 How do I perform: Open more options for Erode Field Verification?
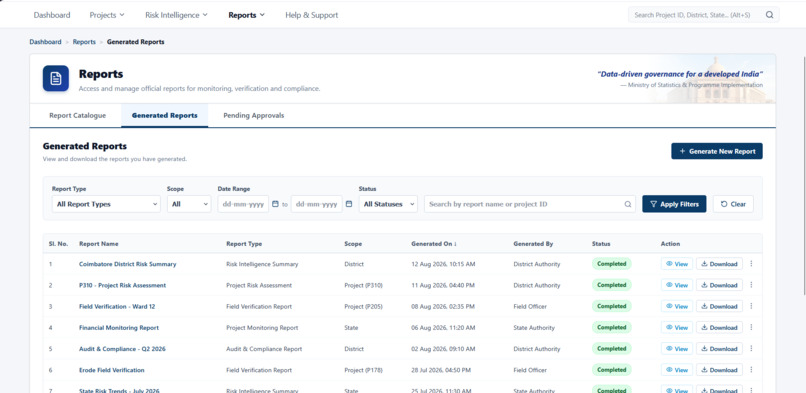click(x=751, y=370)
